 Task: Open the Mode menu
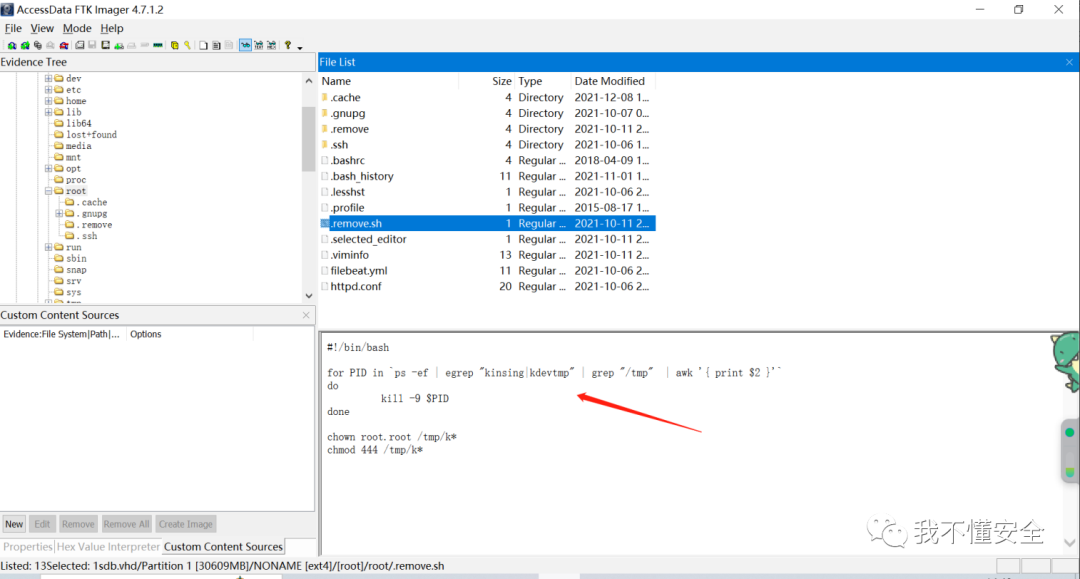click(77, 28)
